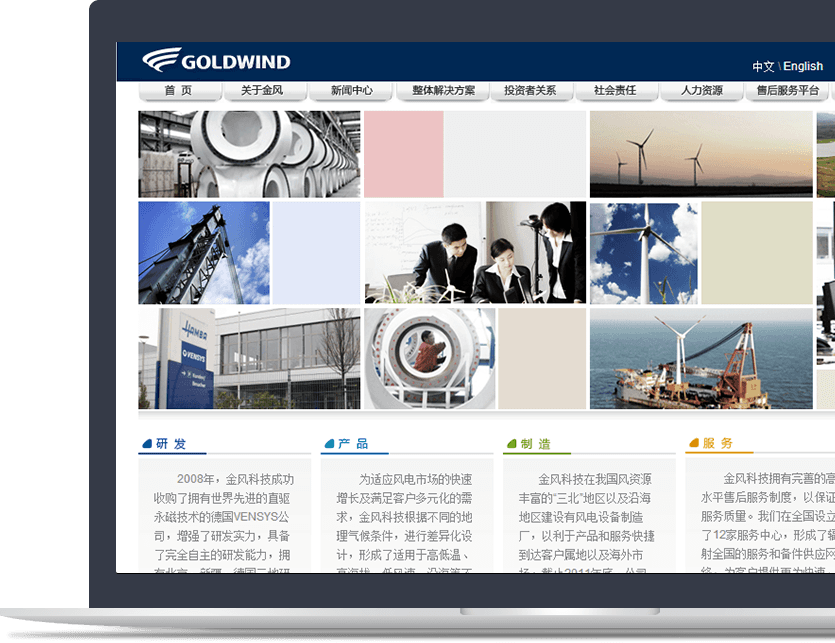
Task: Click the blue icon beside 研发 heading
Action: (147, 444)
